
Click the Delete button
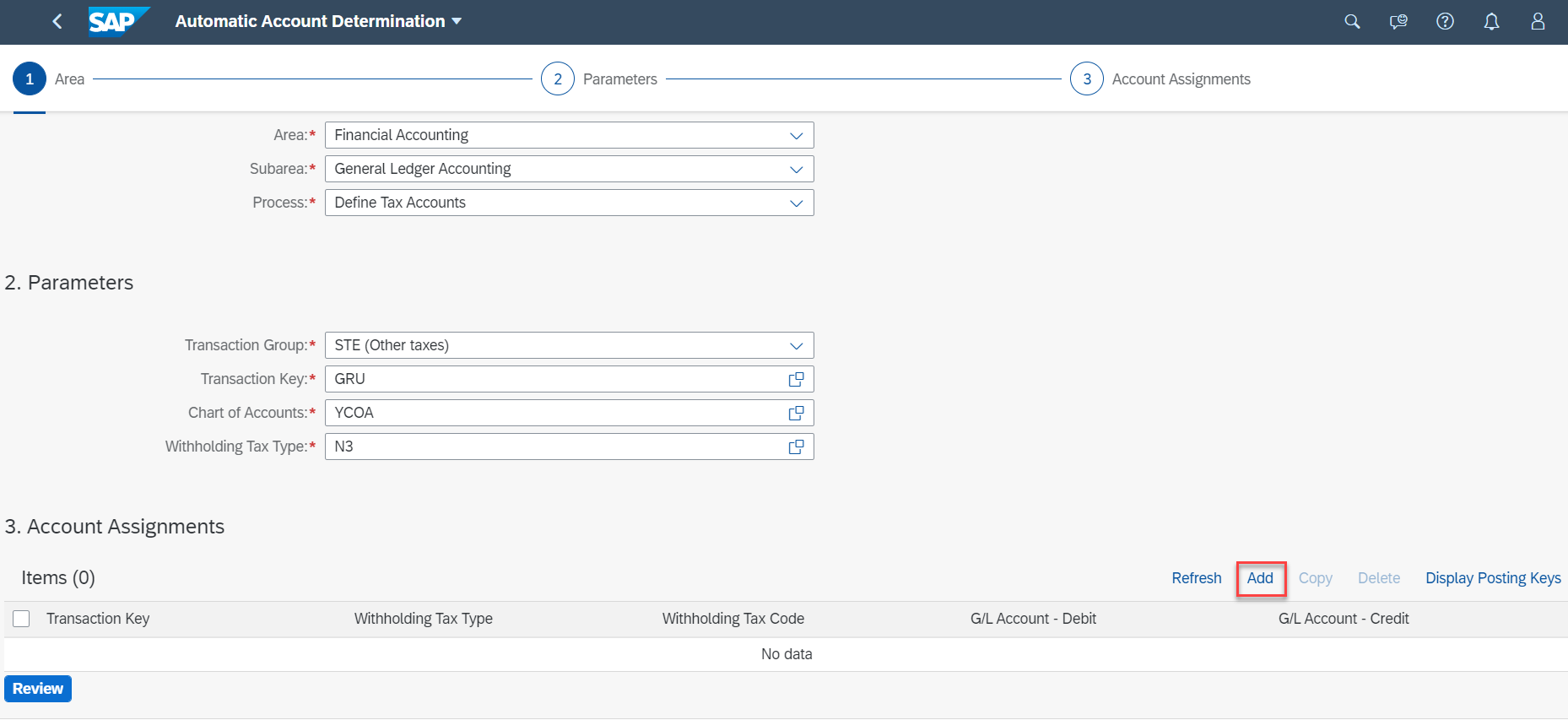coord(1378,578)
